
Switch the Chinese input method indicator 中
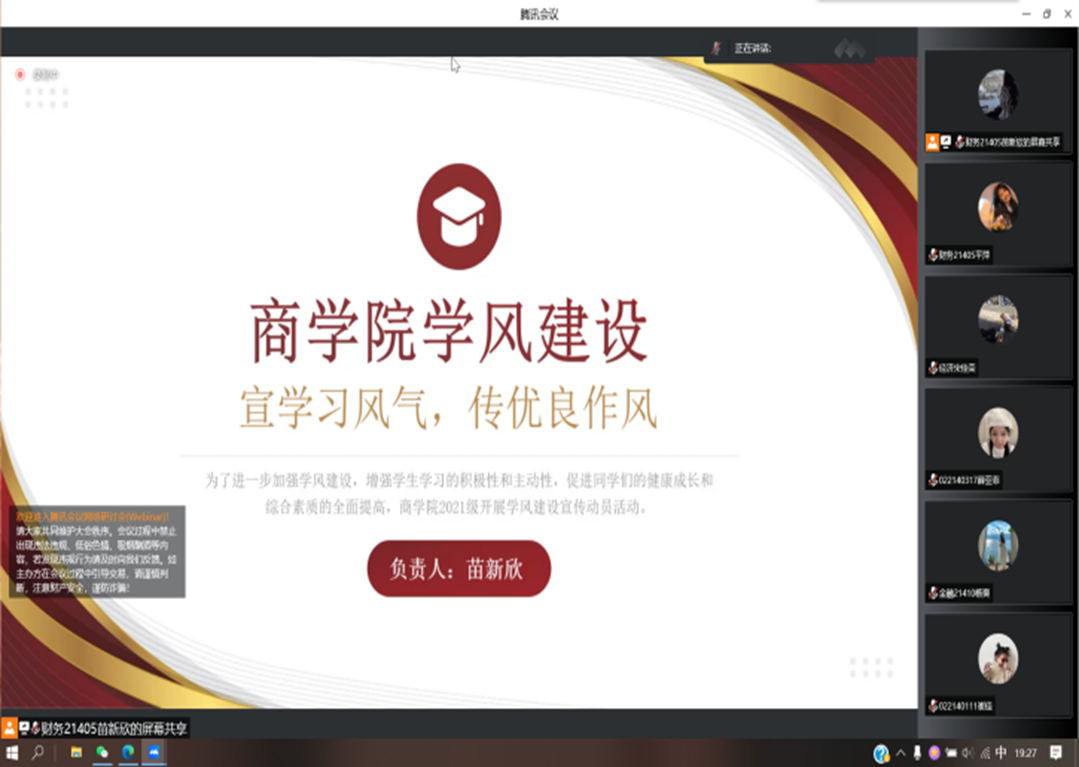click(1001, 753)
